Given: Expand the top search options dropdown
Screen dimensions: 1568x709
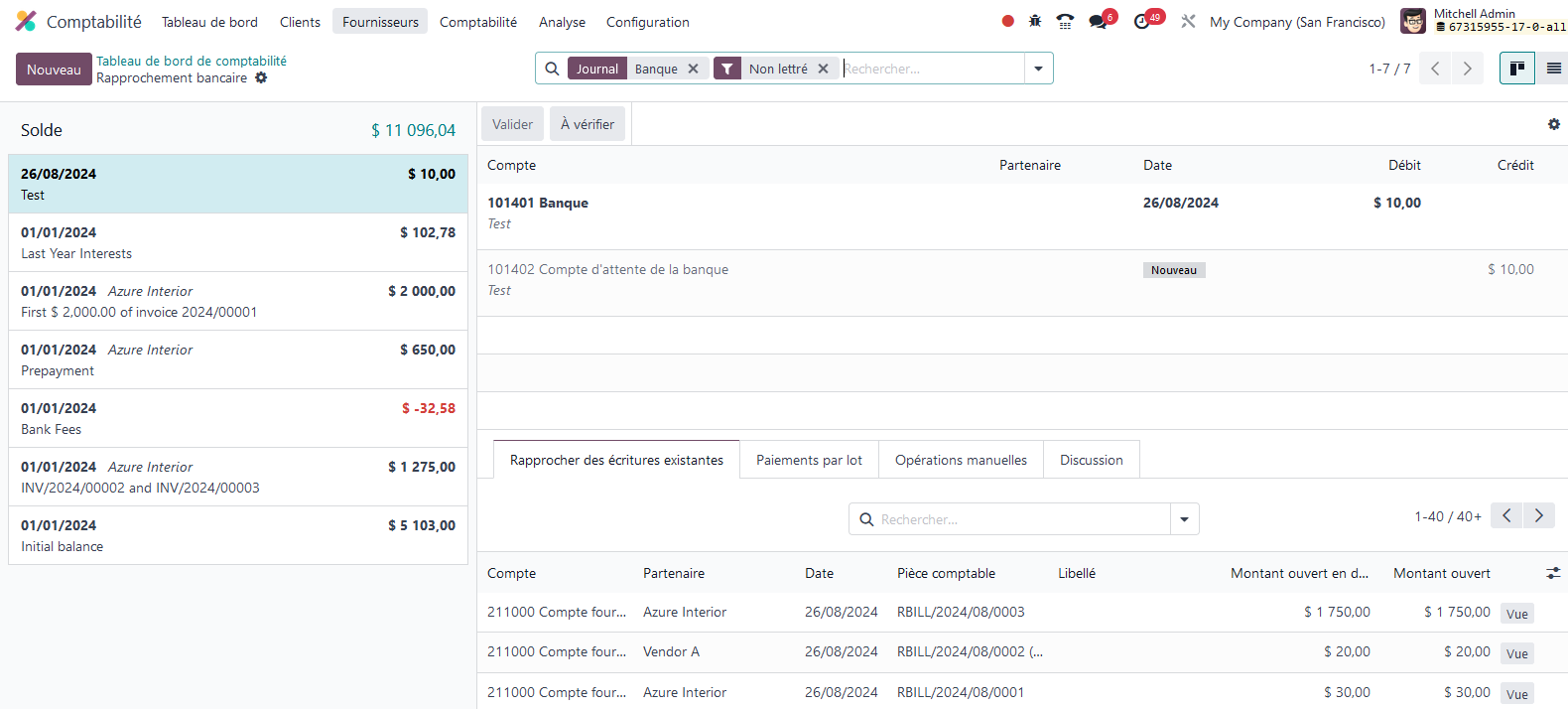Looking at the screenshot, I should pos(1038,69).
